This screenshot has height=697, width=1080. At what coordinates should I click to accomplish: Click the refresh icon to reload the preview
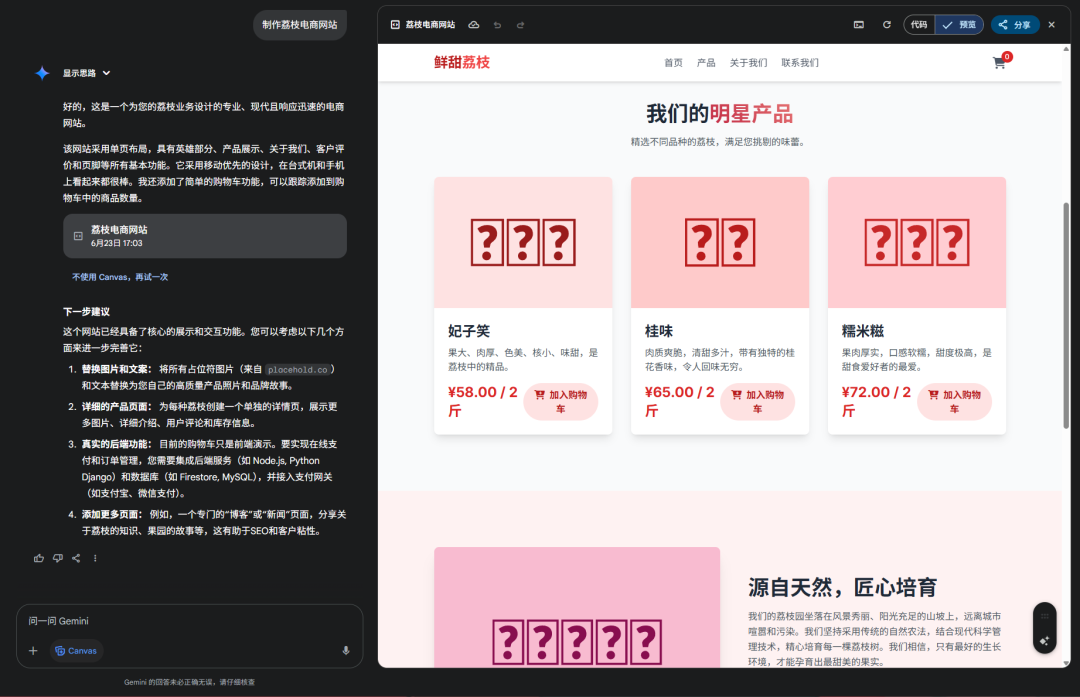[x=887, y=25]
